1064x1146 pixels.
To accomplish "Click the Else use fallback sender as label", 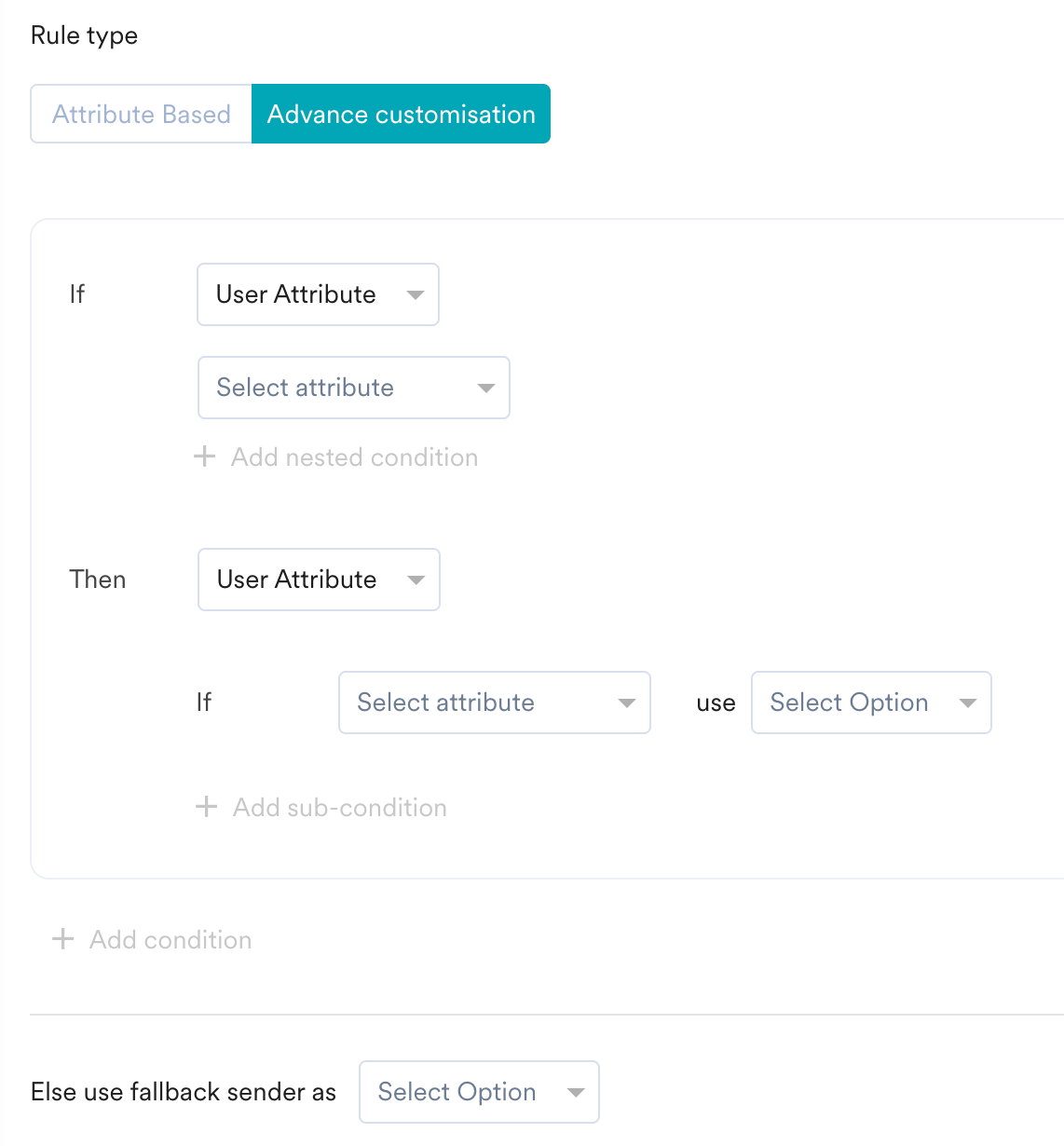I will click(x=184, y=1092).
